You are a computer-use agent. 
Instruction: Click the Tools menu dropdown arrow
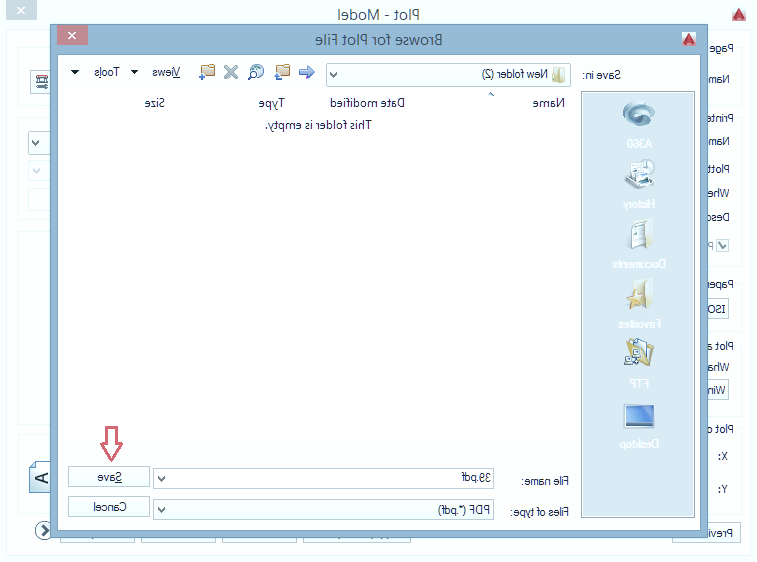(75, 72)
